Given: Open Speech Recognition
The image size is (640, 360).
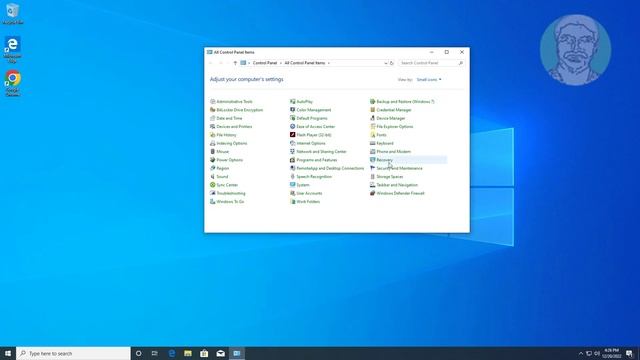Looking at the screenshot, I should click(311, 177).
